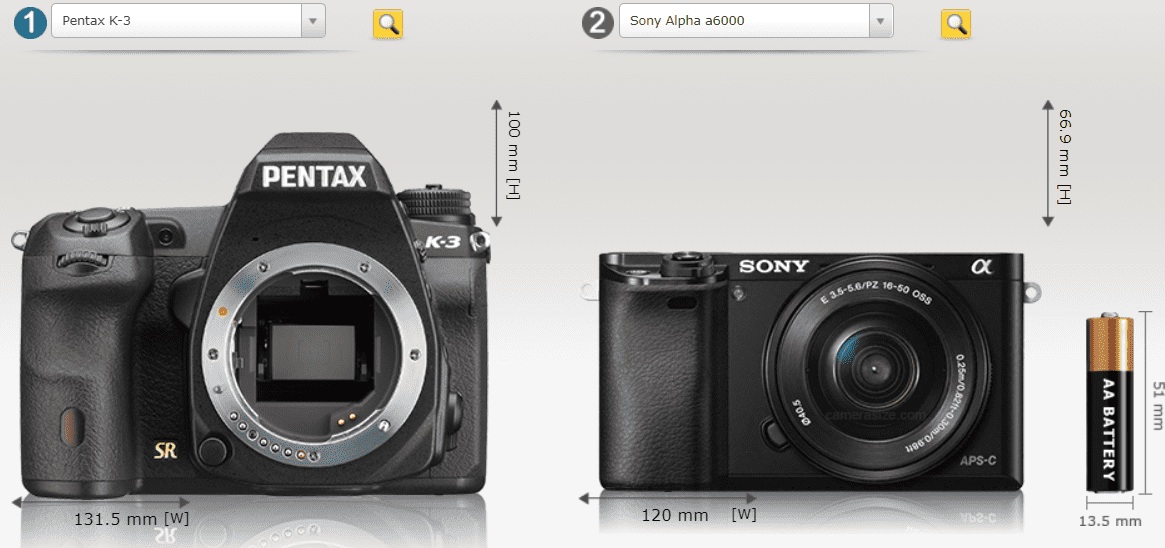This screenshot has width=1165, height=548.
Task: Click the "100 mm [H]" height label
Action: [513, 155]
